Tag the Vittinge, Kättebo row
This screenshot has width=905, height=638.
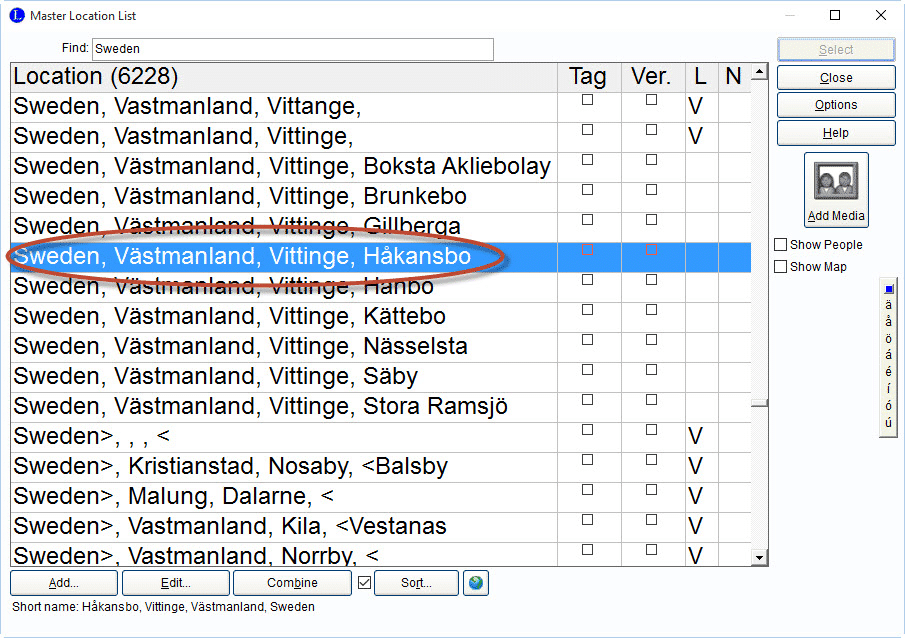[588, 310]
